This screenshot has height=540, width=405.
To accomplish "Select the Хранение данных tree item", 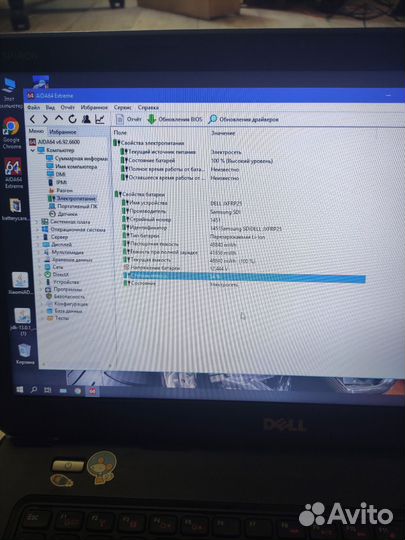I will tap(68, 260).
